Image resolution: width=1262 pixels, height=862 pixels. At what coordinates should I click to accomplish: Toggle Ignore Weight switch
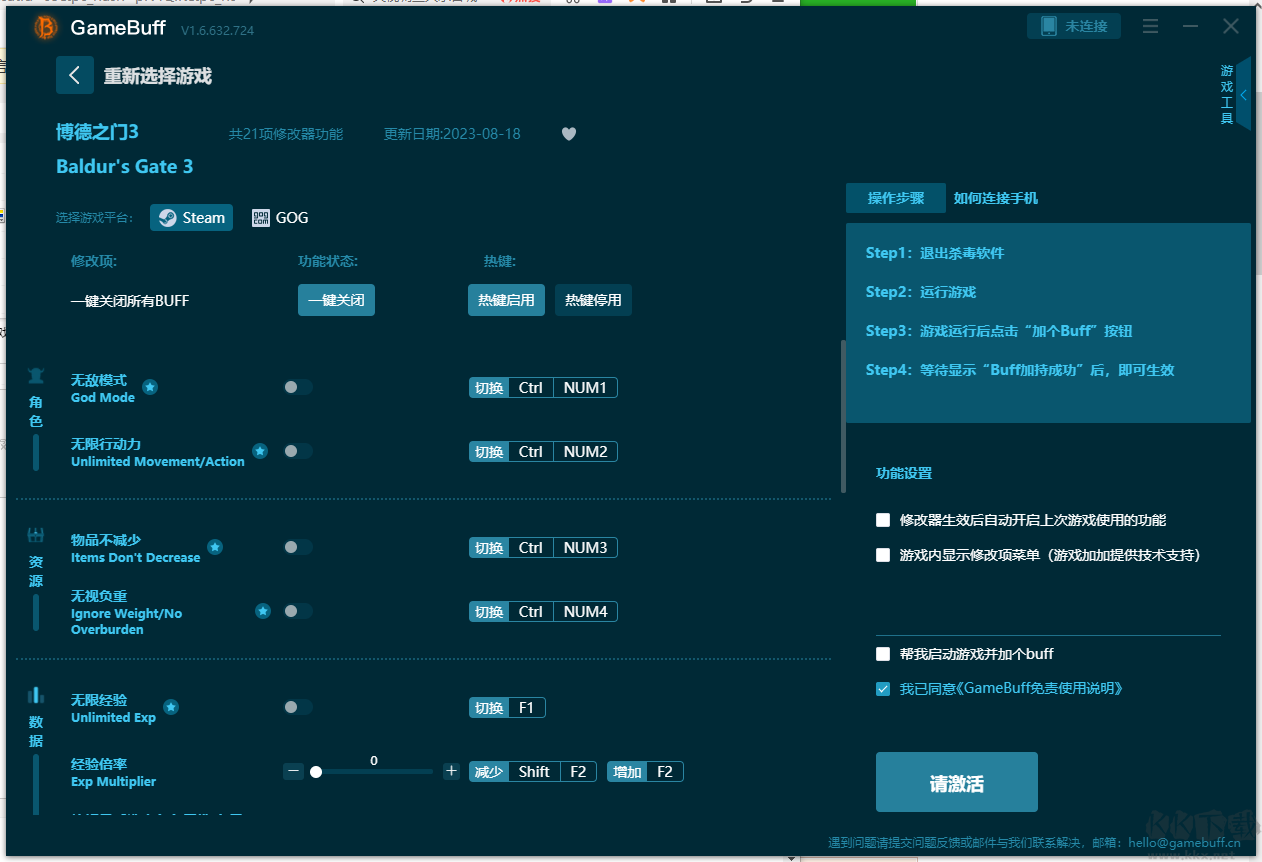pyautogui.click(x=298, y=611)
